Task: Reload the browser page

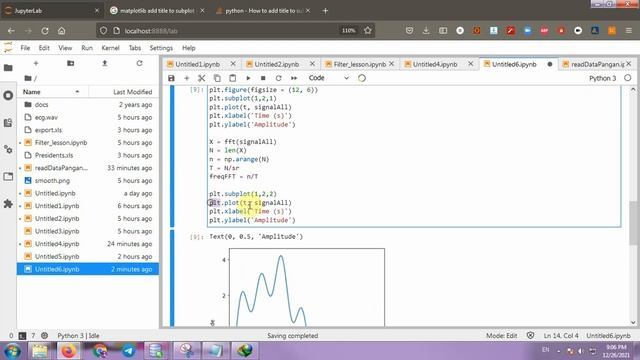Action: [x=45, y=31]
